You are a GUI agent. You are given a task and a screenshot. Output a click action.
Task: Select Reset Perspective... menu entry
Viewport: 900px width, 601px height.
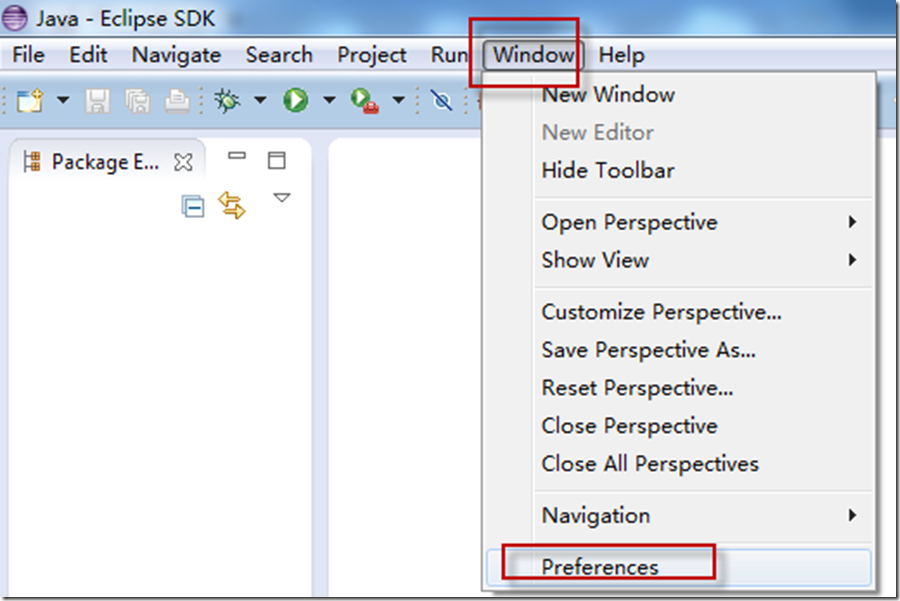click(678, 388)
